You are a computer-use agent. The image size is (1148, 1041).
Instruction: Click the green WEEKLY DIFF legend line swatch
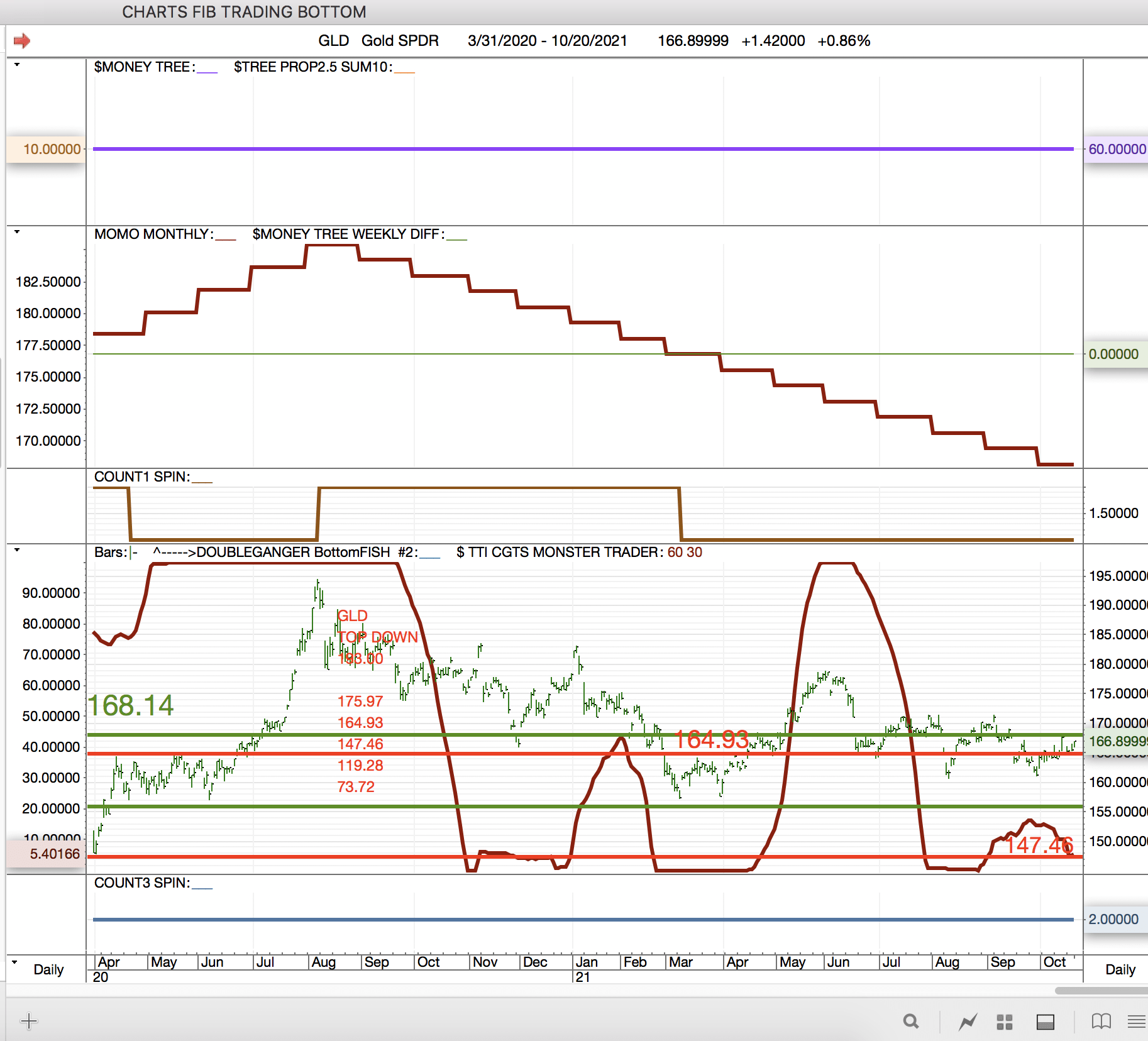457,240
